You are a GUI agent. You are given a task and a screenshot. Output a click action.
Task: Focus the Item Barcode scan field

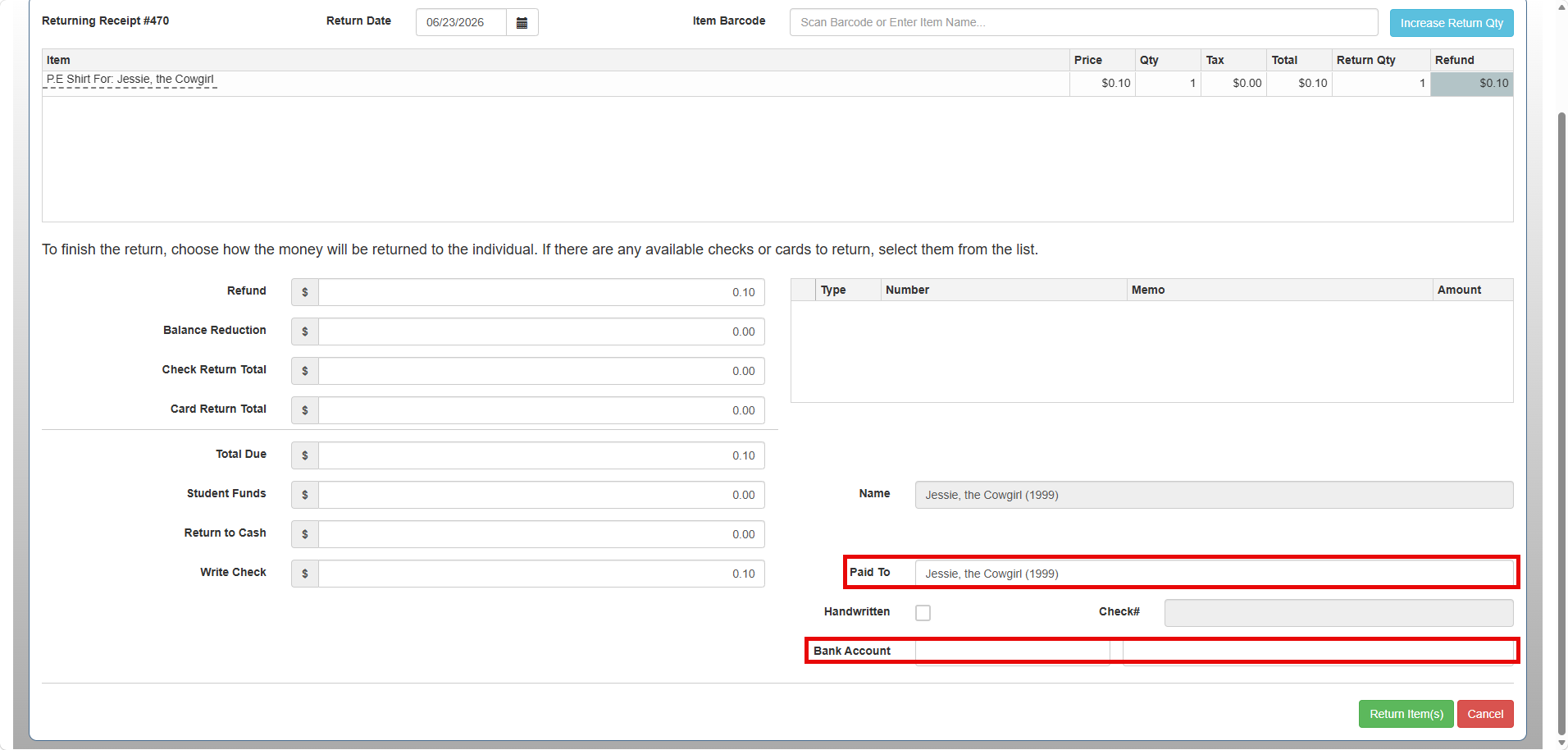point(1083,22)
